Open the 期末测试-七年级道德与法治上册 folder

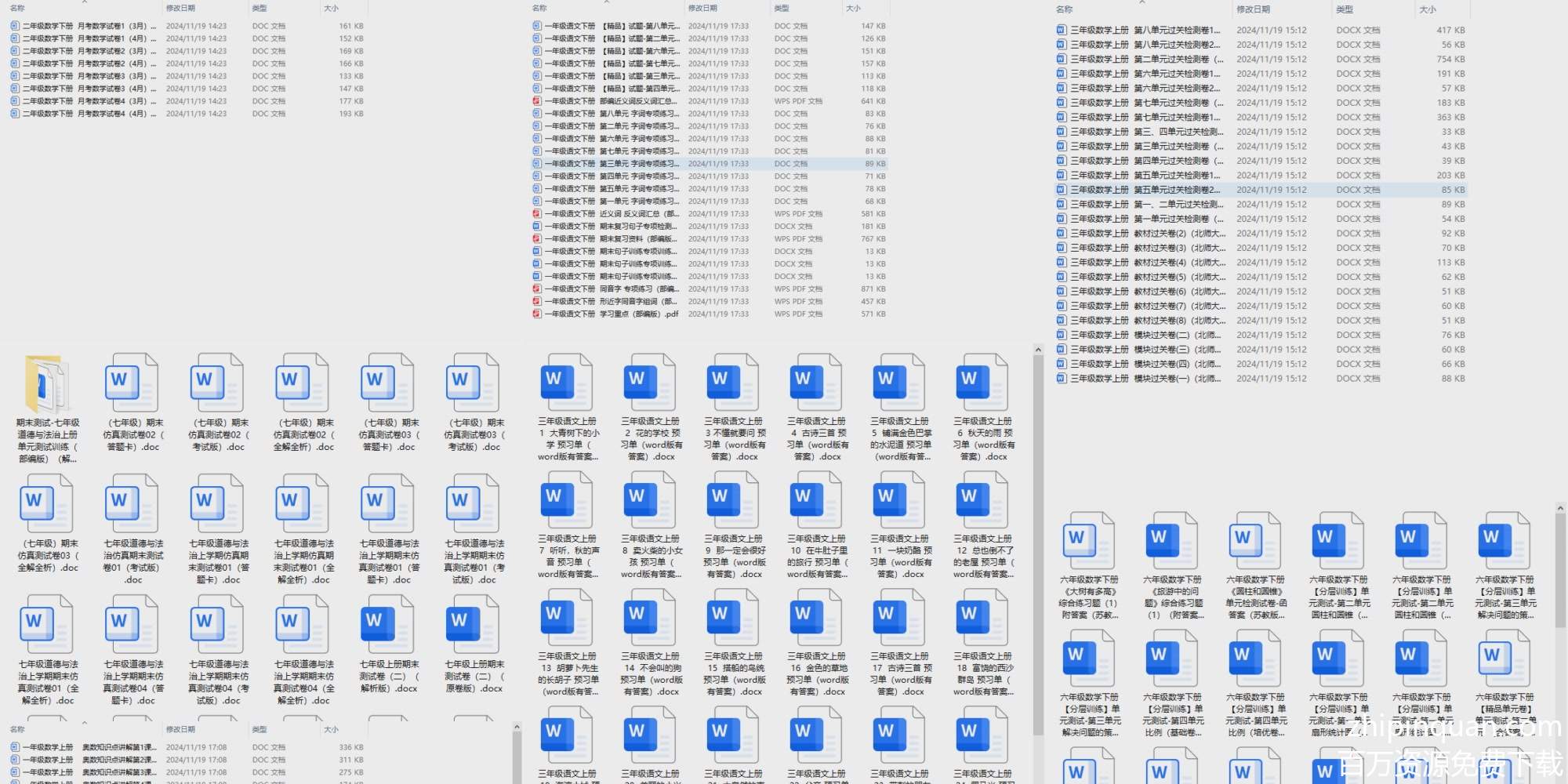click(46, 384)
